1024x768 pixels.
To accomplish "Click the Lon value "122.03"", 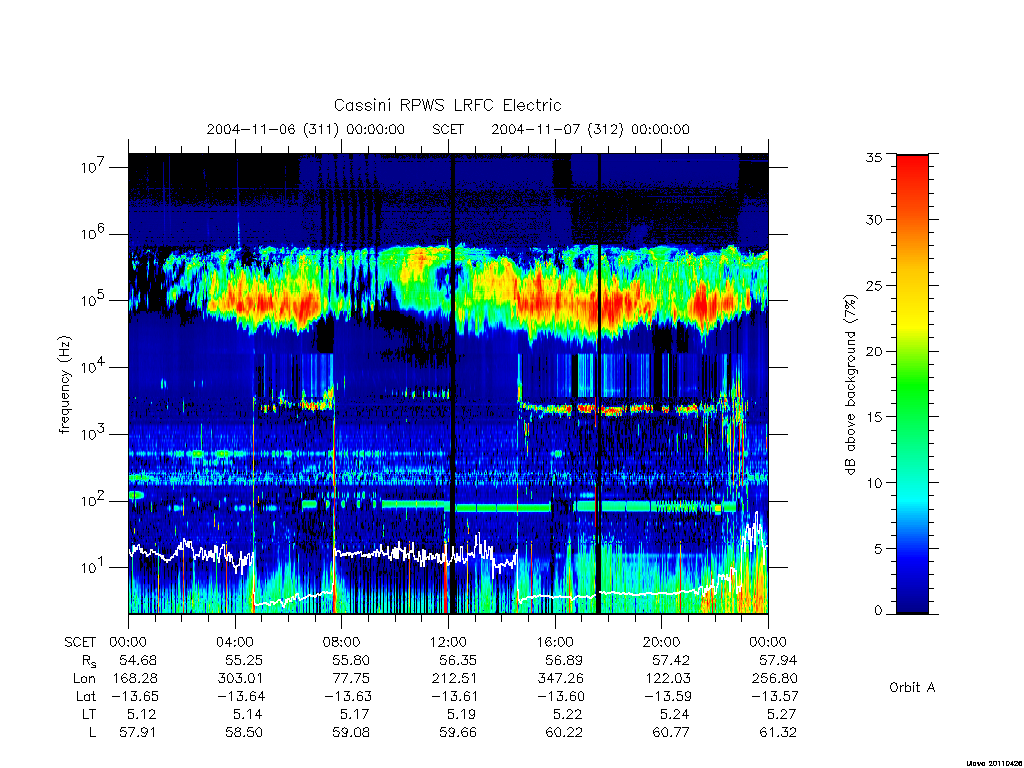I will click(668, 679).
